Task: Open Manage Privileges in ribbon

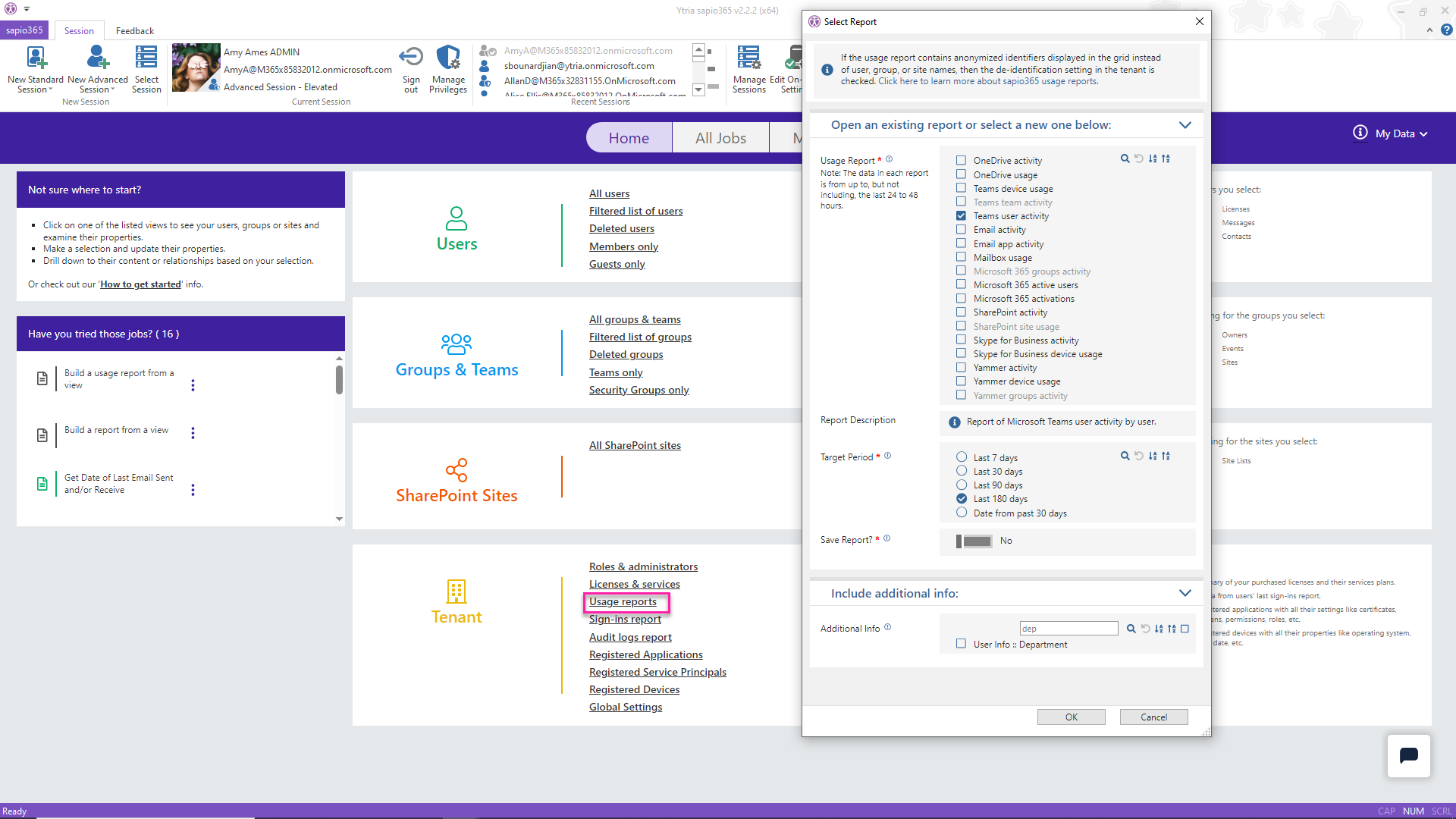Action: (x=448, y=69)
